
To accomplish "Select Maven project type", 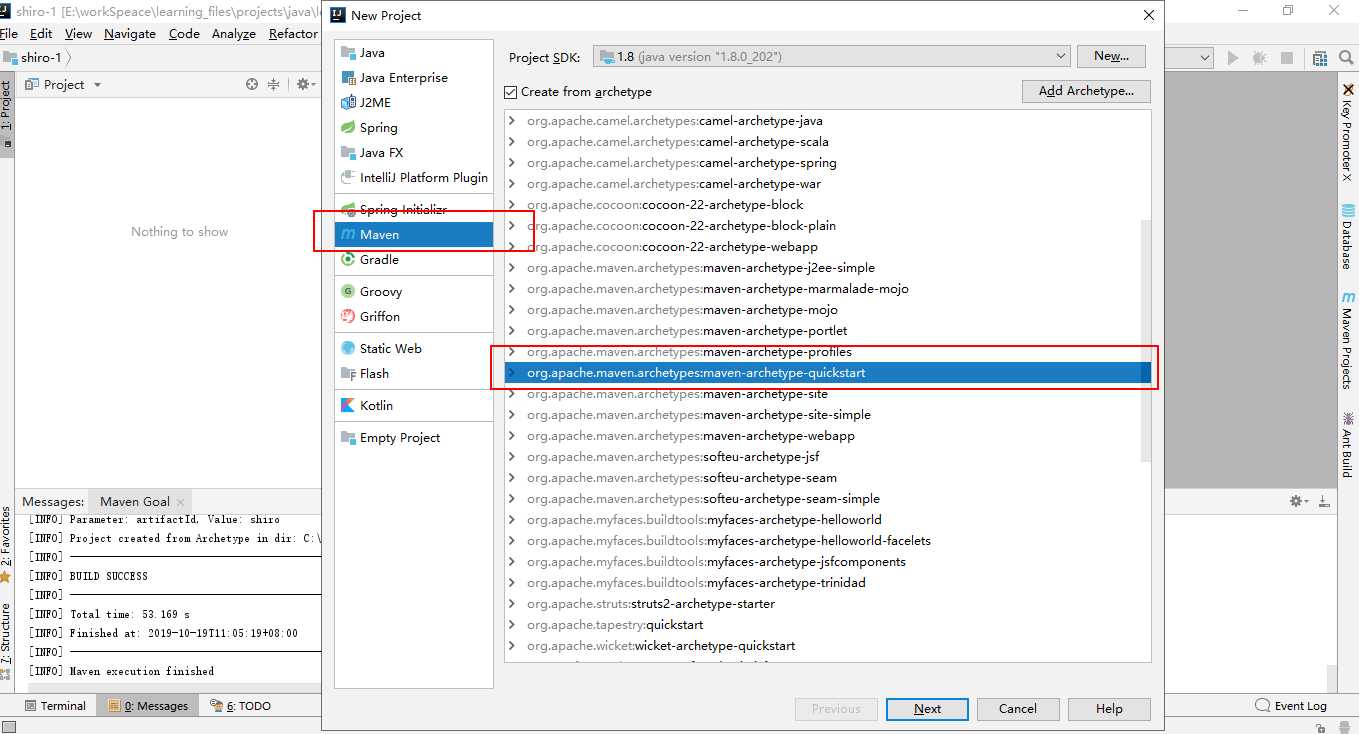I will pyautogui.click(x=414, y=235).
